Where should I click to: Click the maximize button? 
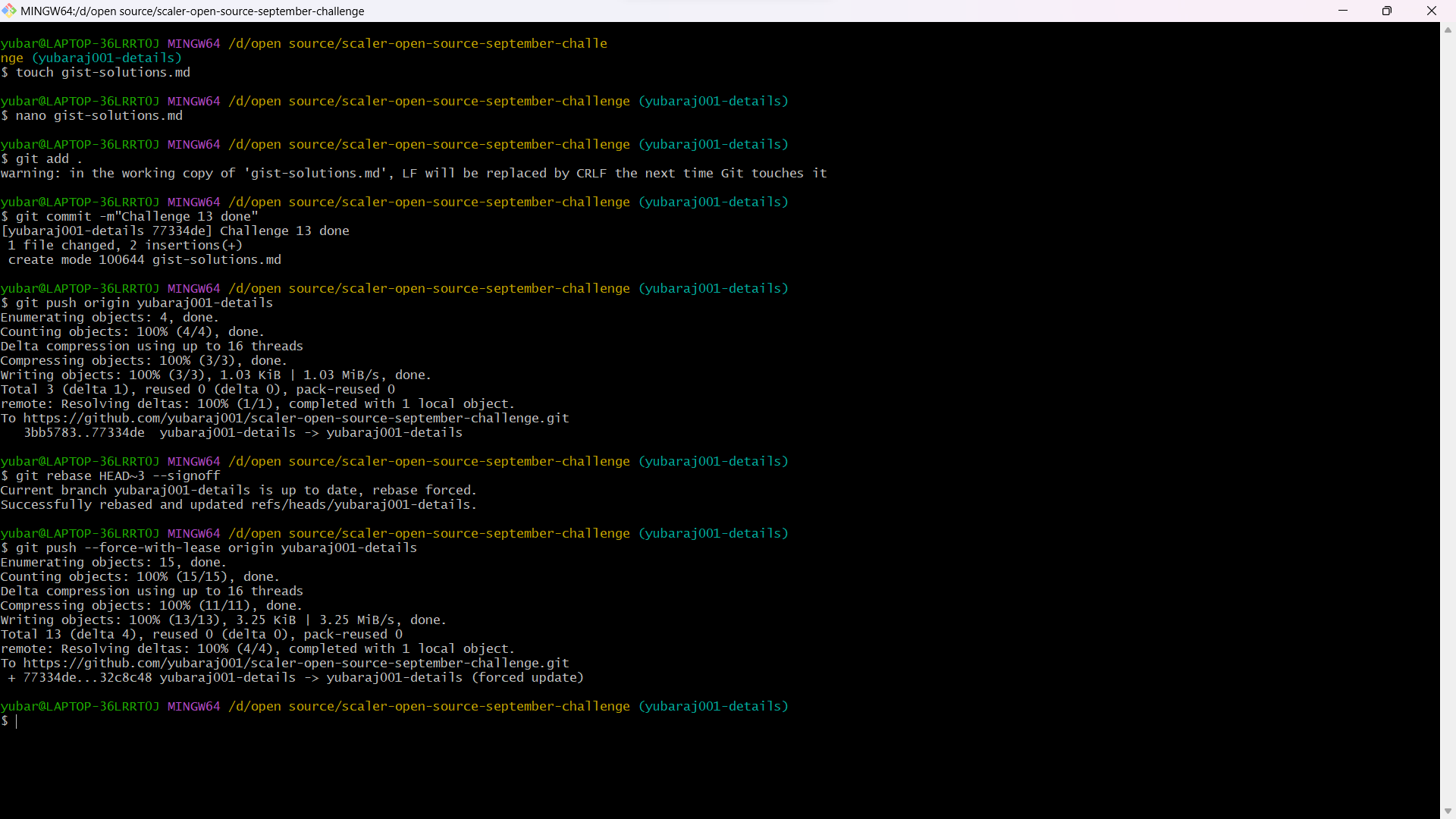point(1387,11)
